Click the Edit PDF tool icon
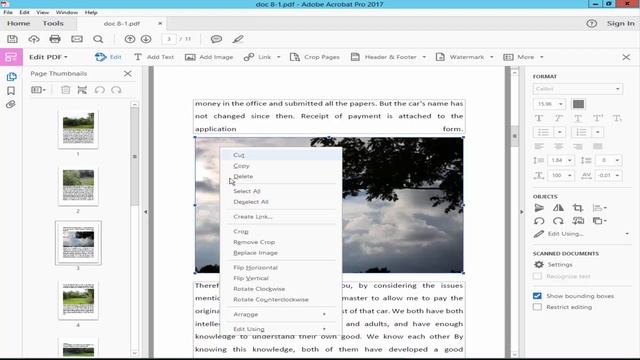Image resolution: width=640 pixels, height=360 pixels. click(11, 57)
